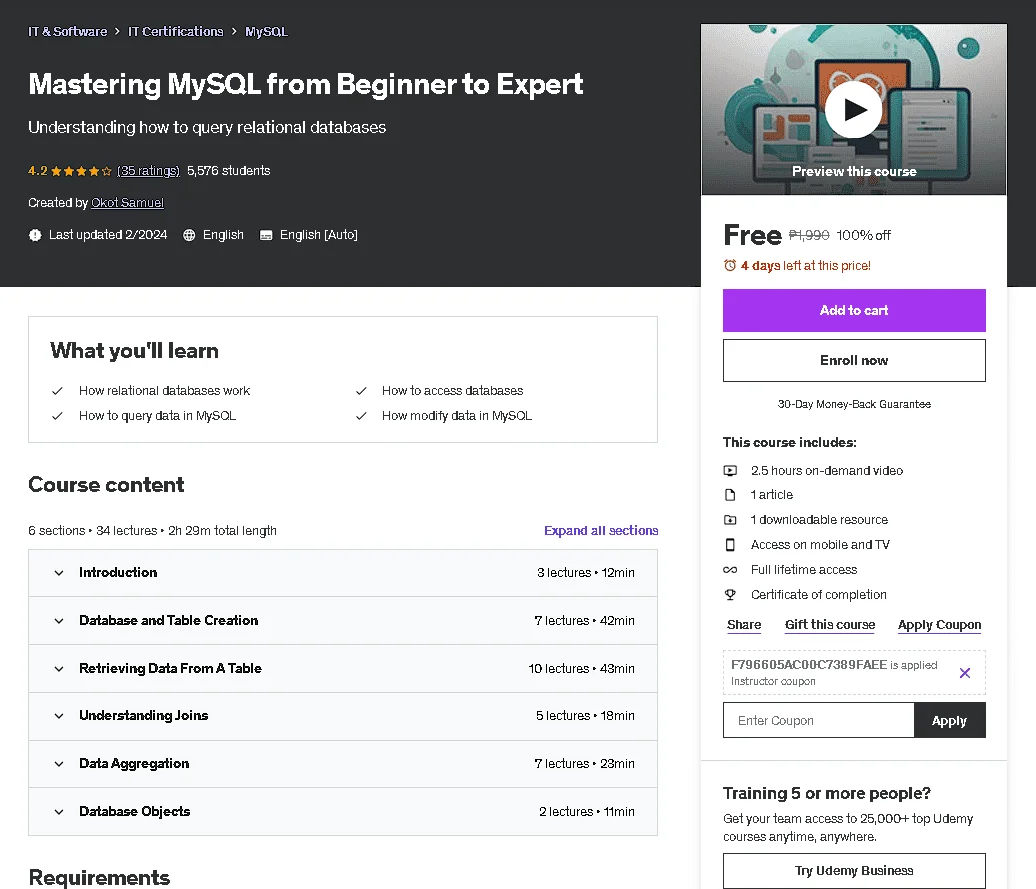The width and height of the screenshot is (1036, 889).
Task: Select the Apply Coupon option
Action: [x=940, y=625]
